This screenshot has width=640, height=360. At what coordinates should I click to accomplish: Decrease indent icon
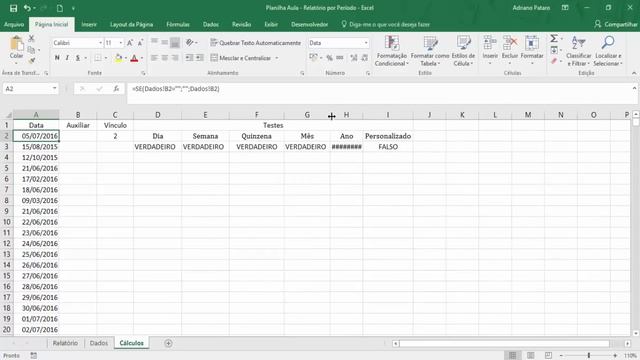(x=189, y=58)
